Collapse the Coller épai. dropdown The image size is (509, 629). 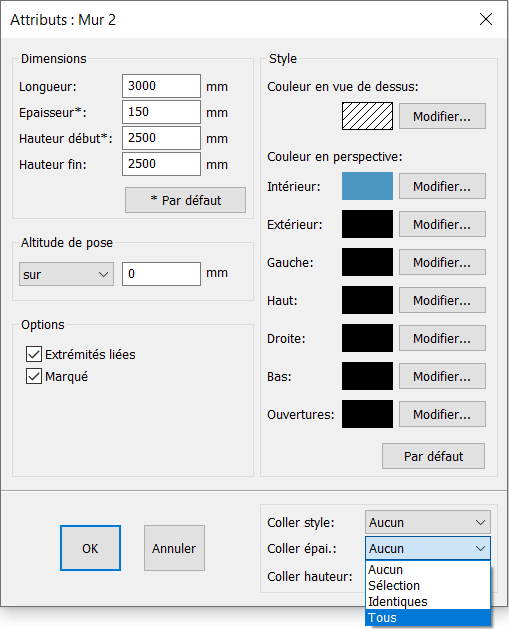(x=428, y=548)
